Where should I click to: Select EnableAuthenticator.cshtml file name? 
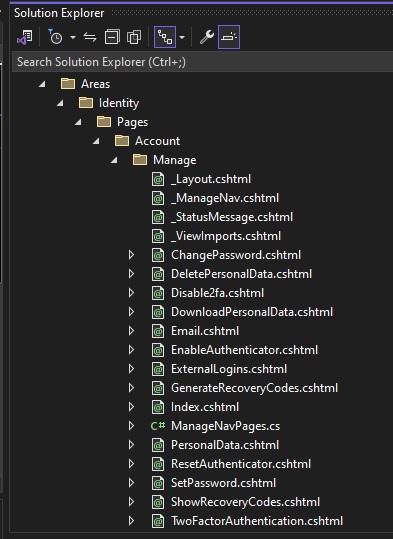244,350
